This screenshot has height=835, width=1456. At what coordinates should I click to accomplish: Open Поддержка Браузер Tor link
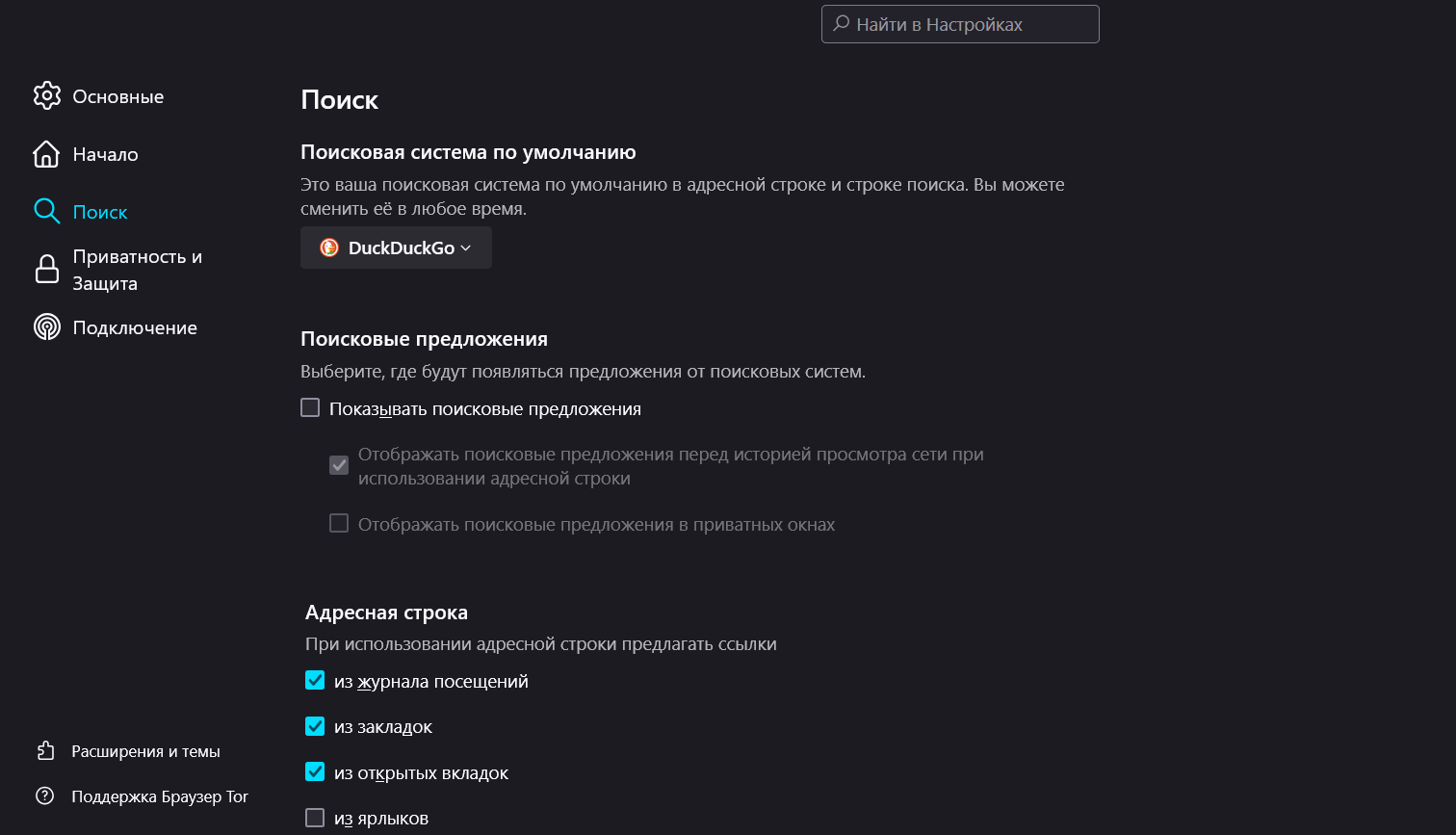pyautogui.click(x=160, y=796)
